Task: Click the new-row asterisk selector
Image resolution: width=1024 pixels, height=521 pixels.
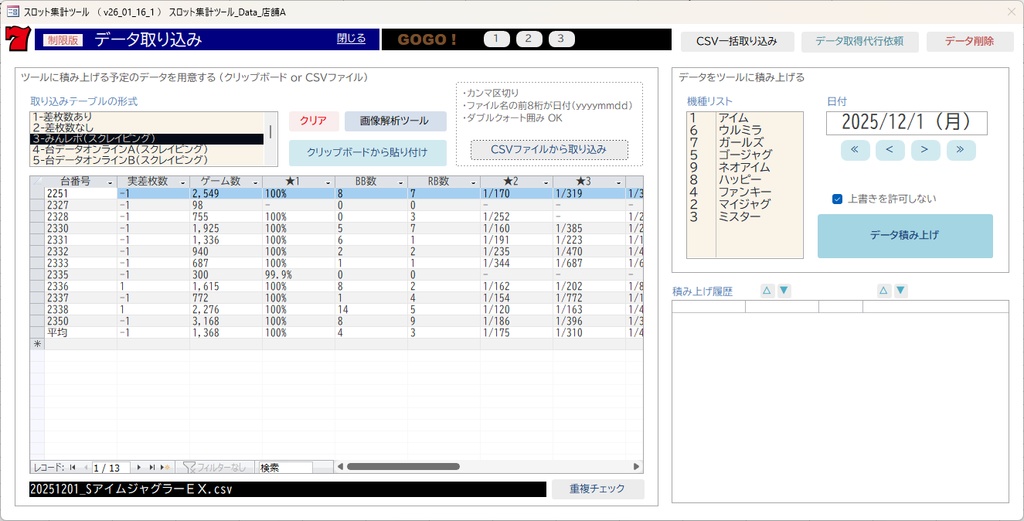Action: 37,344
